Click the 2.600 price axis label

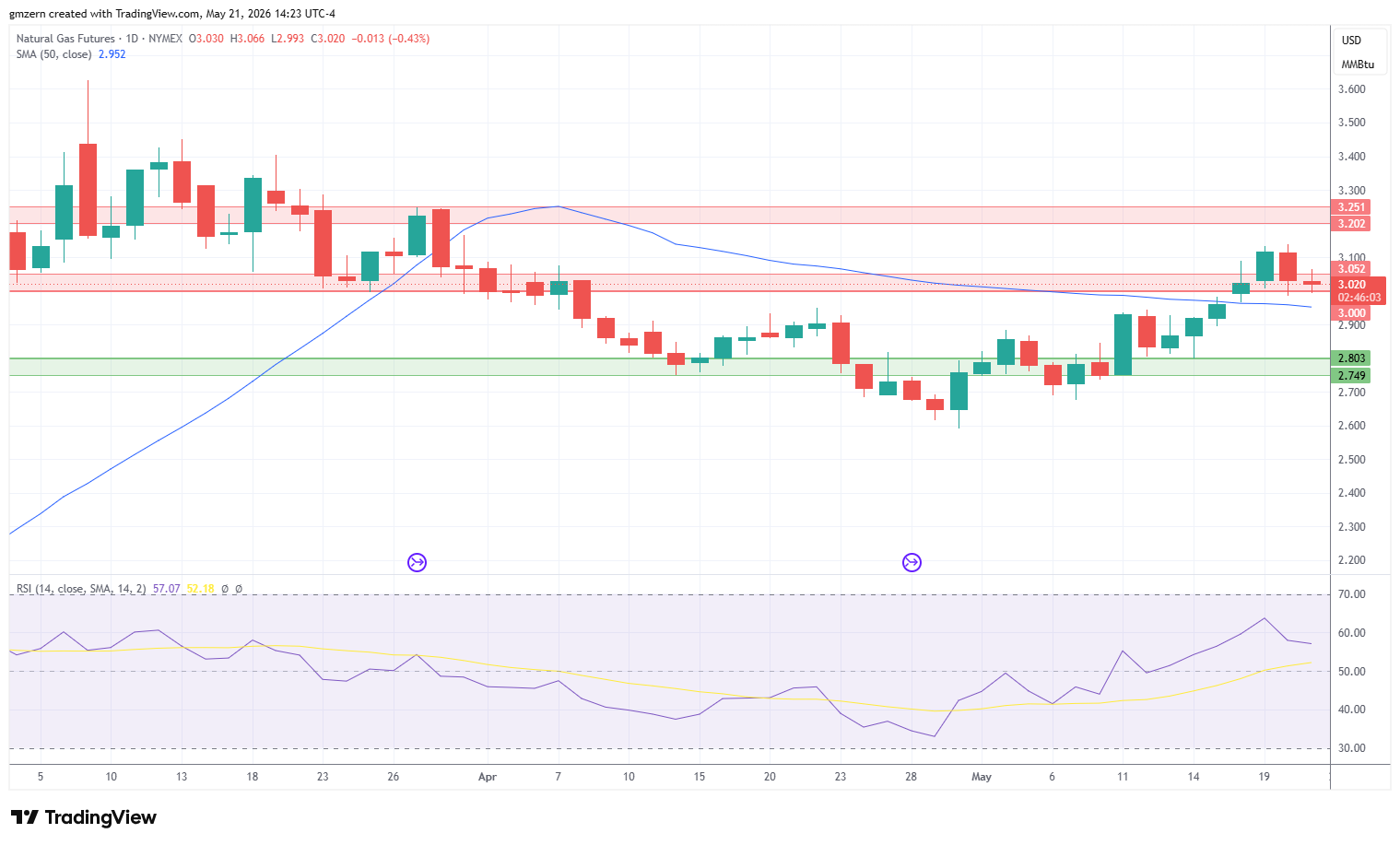point(1351,426)
